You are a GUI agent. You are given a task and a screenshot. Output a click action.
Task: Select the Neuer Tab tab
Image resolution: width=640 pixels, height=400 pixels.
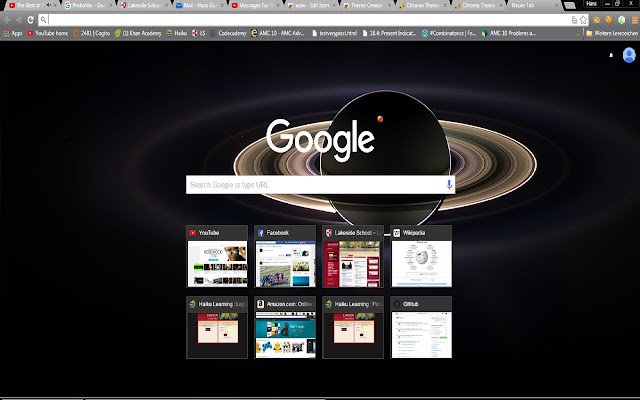pos(533,5)
